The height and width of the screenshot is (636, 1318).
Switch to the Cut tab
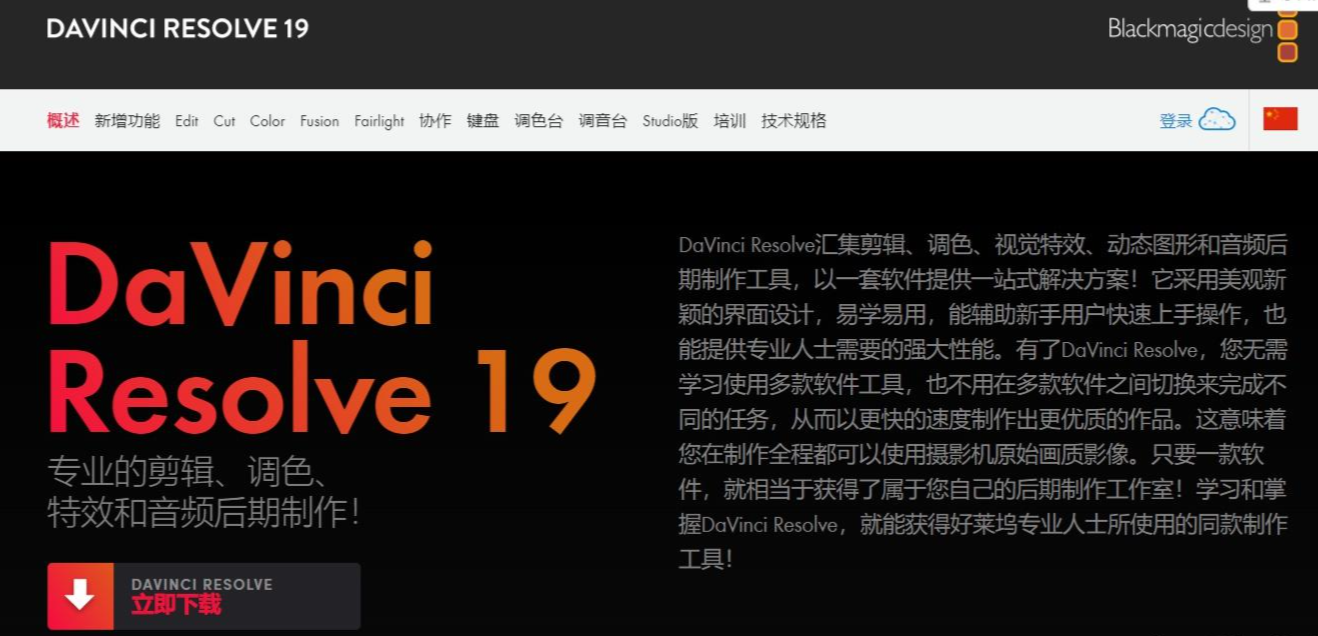(x=224, y=121)
